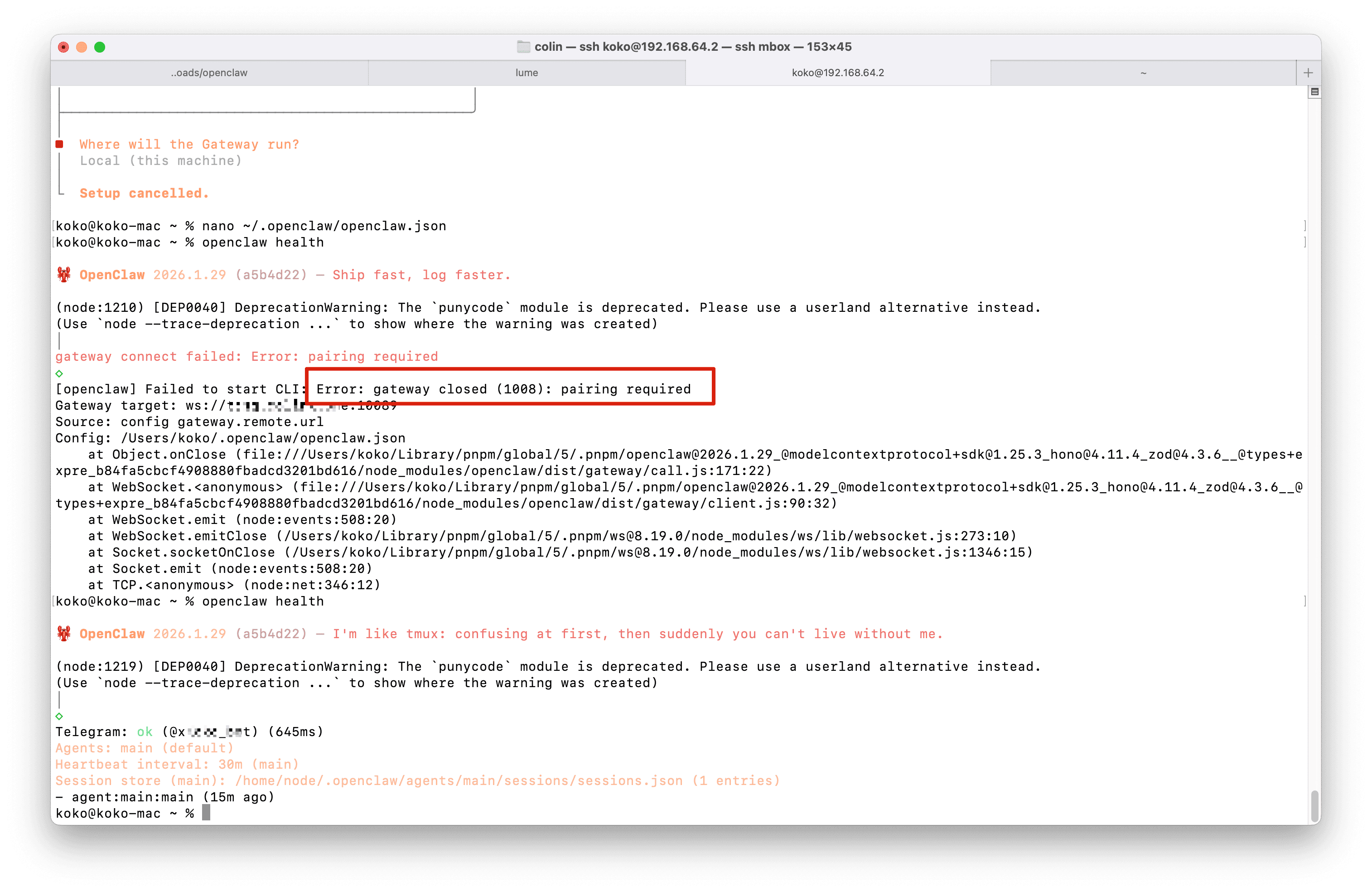This screenshot has height=892, width=1372.
Task: Click the Telegram ok status text
Action: point(145,732)
